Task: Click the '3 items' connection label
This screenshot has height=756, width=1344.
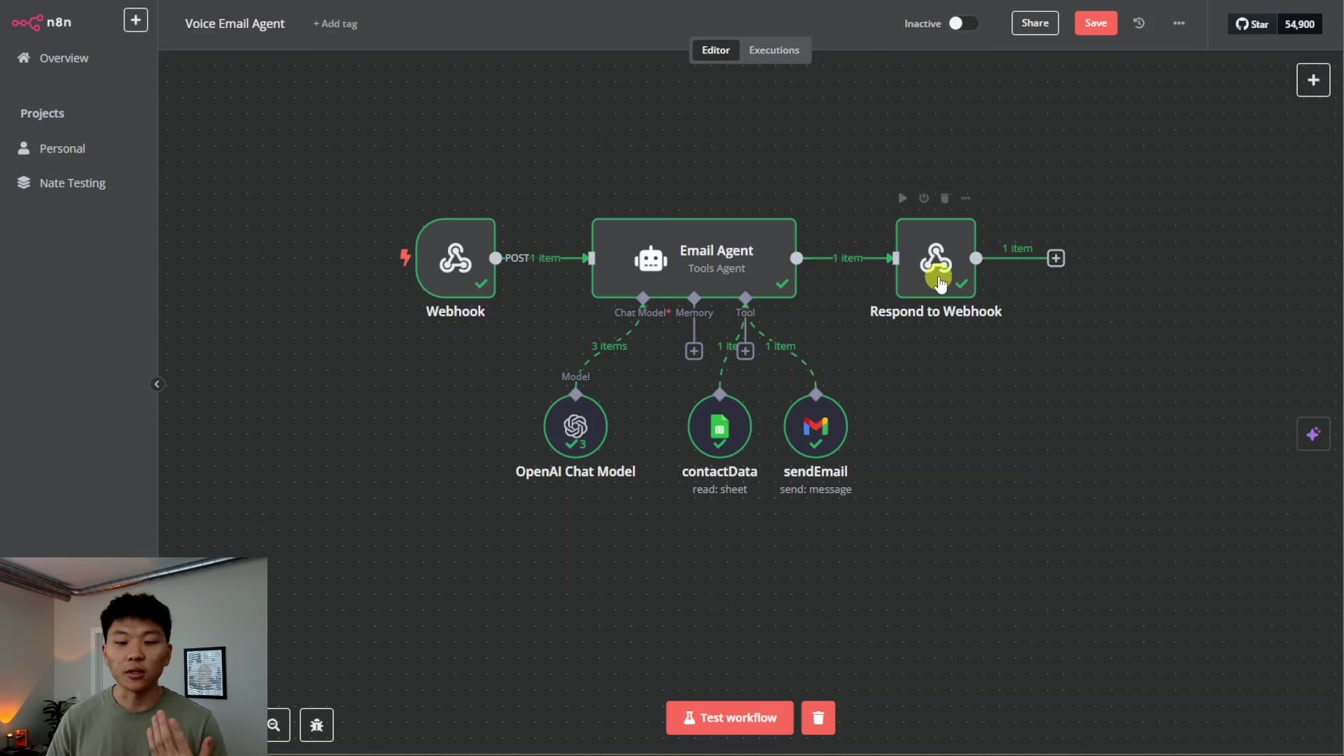Action: (x=609, y=346)
